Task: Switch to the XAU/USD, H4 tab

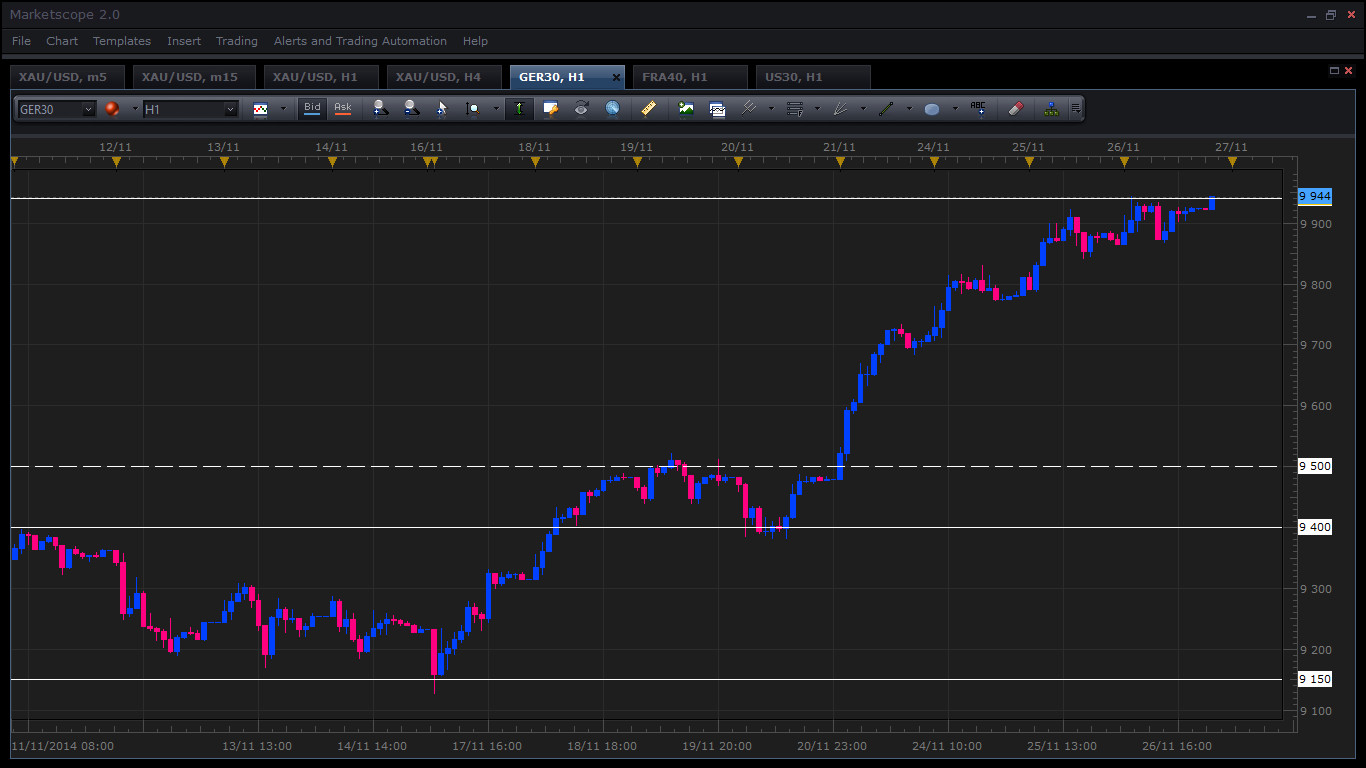Action: click(x=444, y=77)
